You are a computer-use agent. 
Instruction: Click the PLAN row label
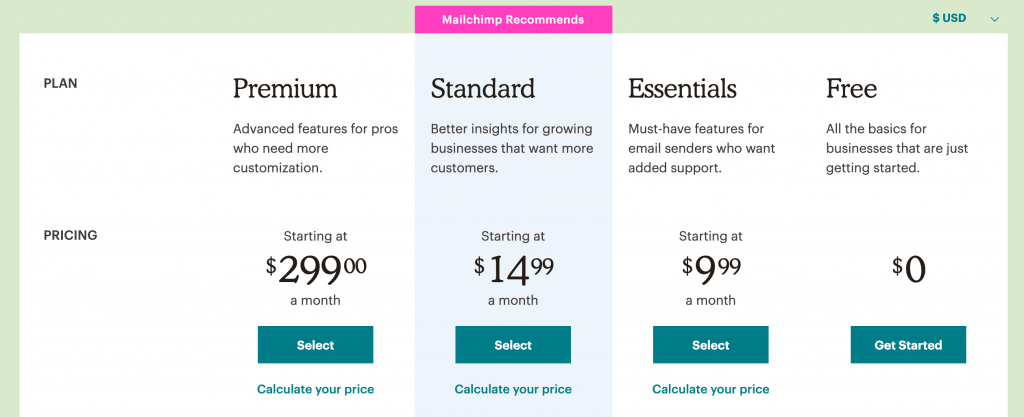(61, 84)
